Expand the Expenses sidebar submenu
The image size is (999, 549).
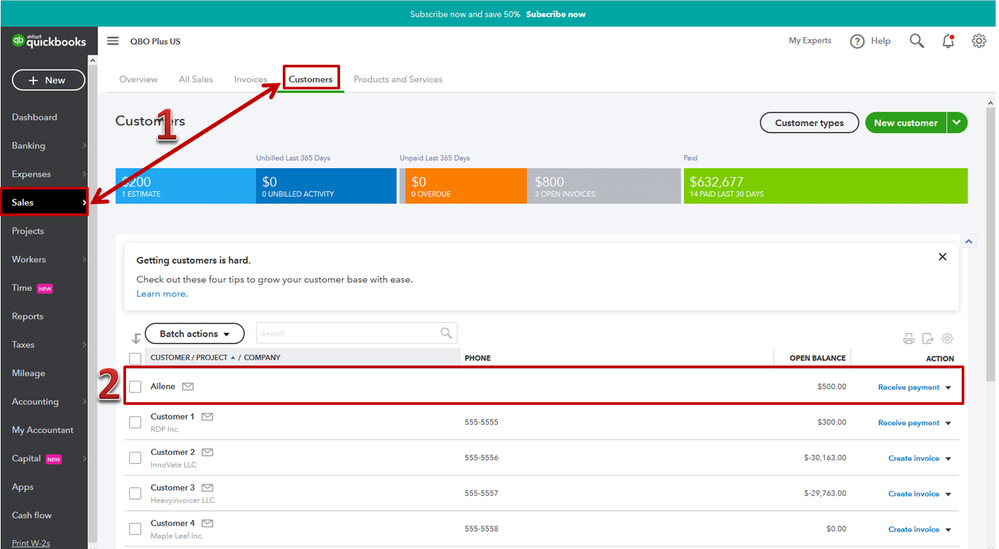point(84,175)
